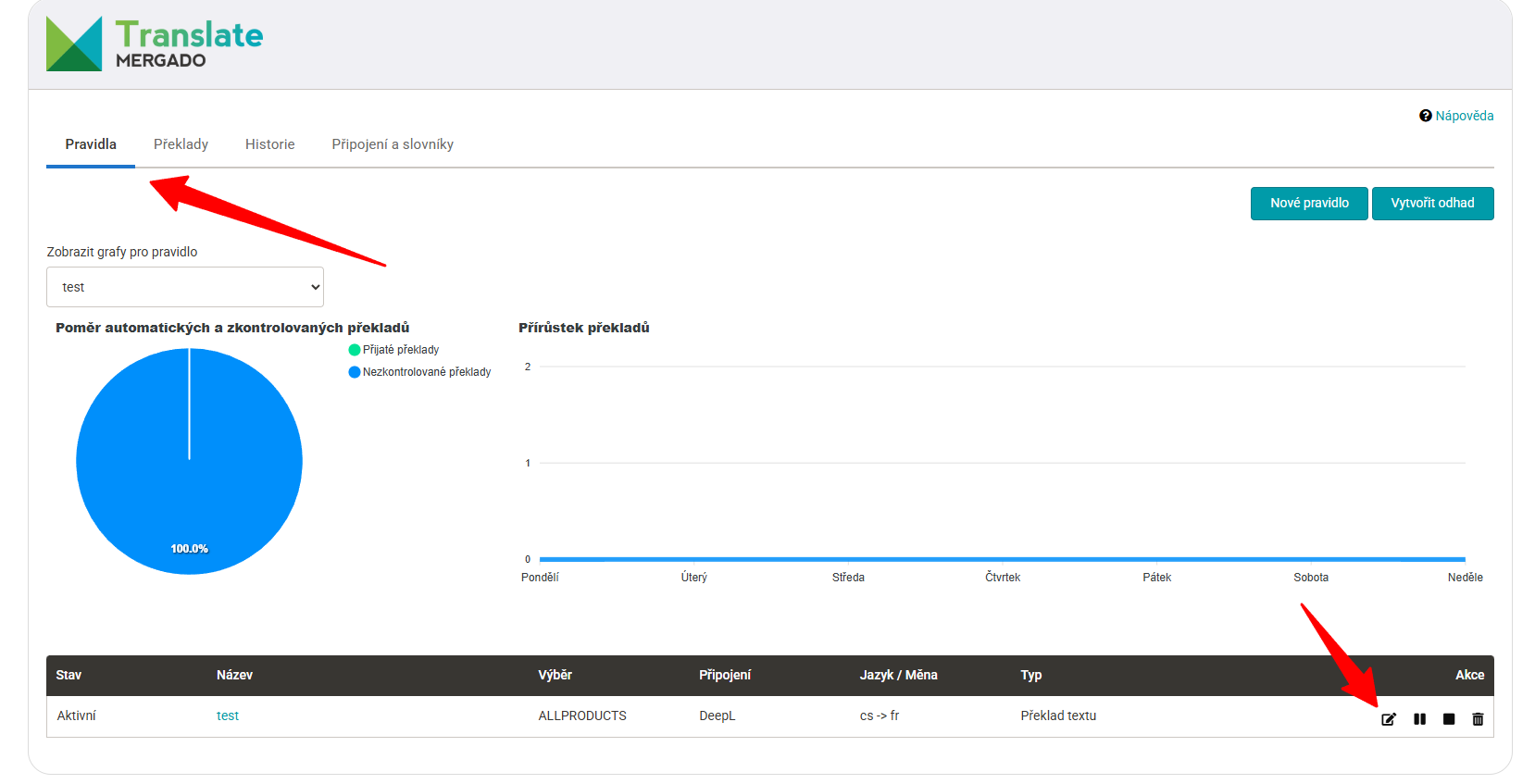Click the Aktivní status cell
The image size is (1535, 784).
(x=77, y=716)
